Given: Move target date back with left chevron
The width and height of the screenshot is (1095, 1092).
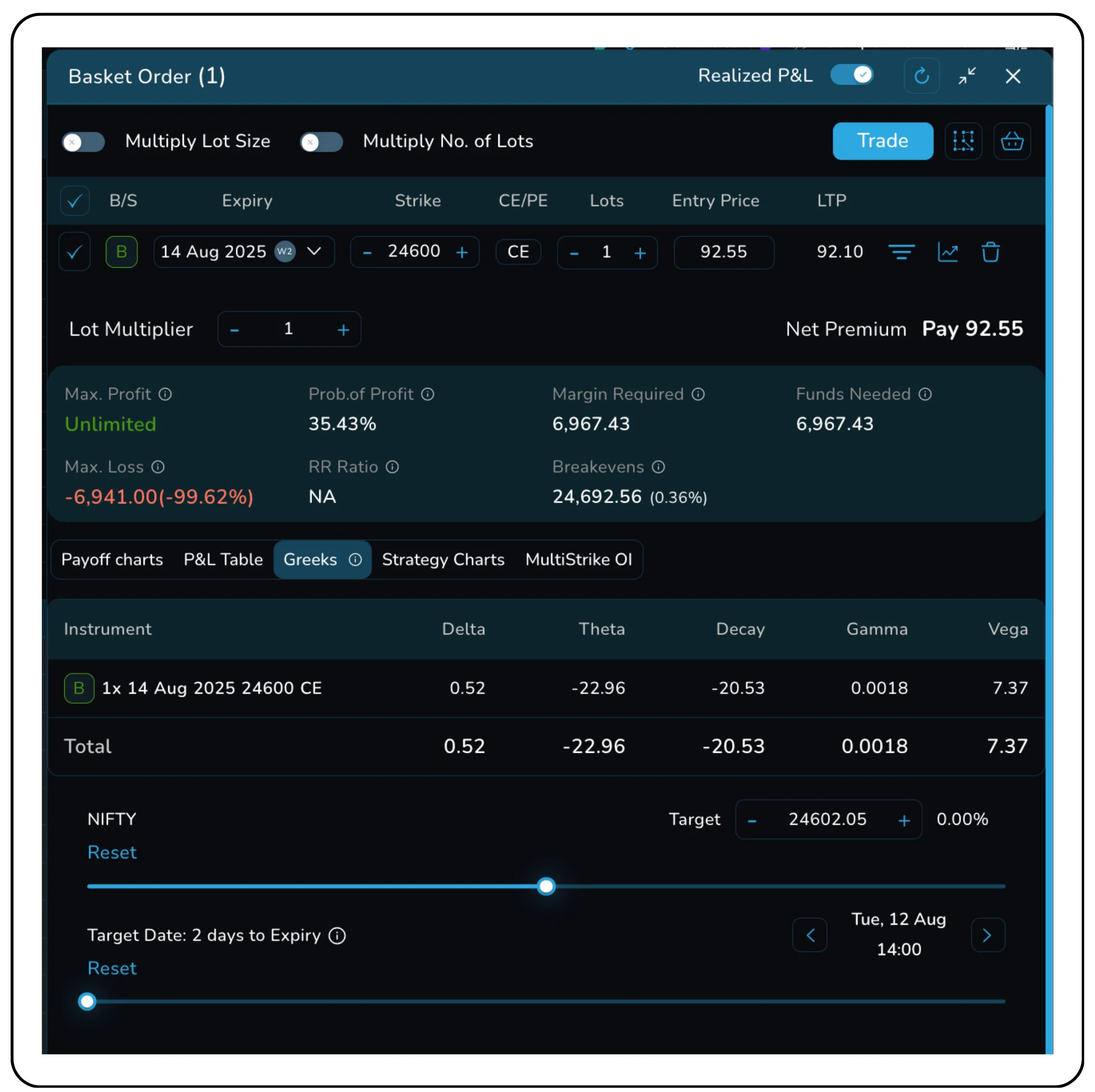Looking at the screenshot, I should pyautogui.click(x=809, y=934).
